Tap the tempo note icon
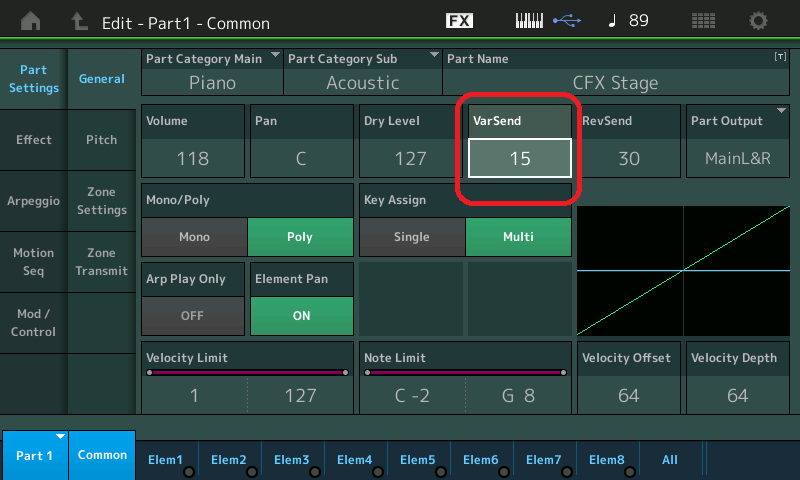 coord(609,21)
